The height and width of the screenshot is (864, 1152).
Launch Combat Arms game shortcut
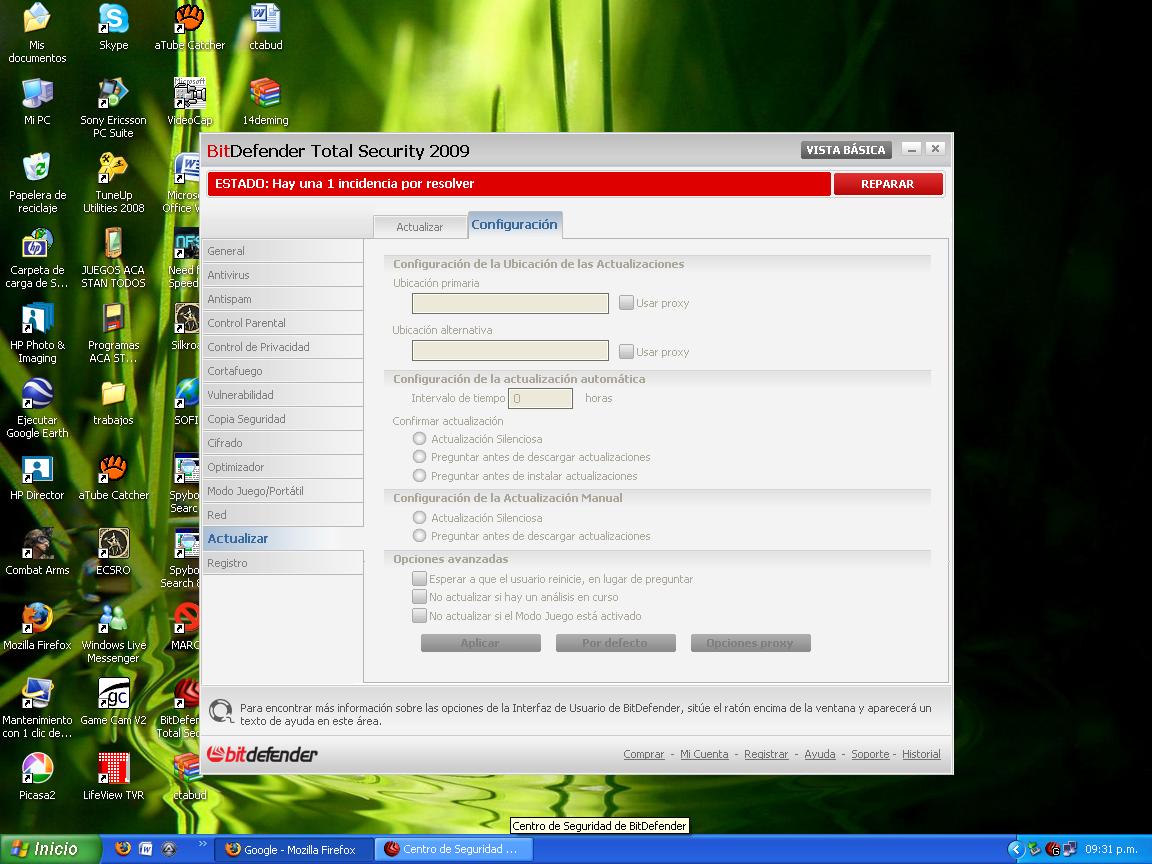click(x=37, y=551)
